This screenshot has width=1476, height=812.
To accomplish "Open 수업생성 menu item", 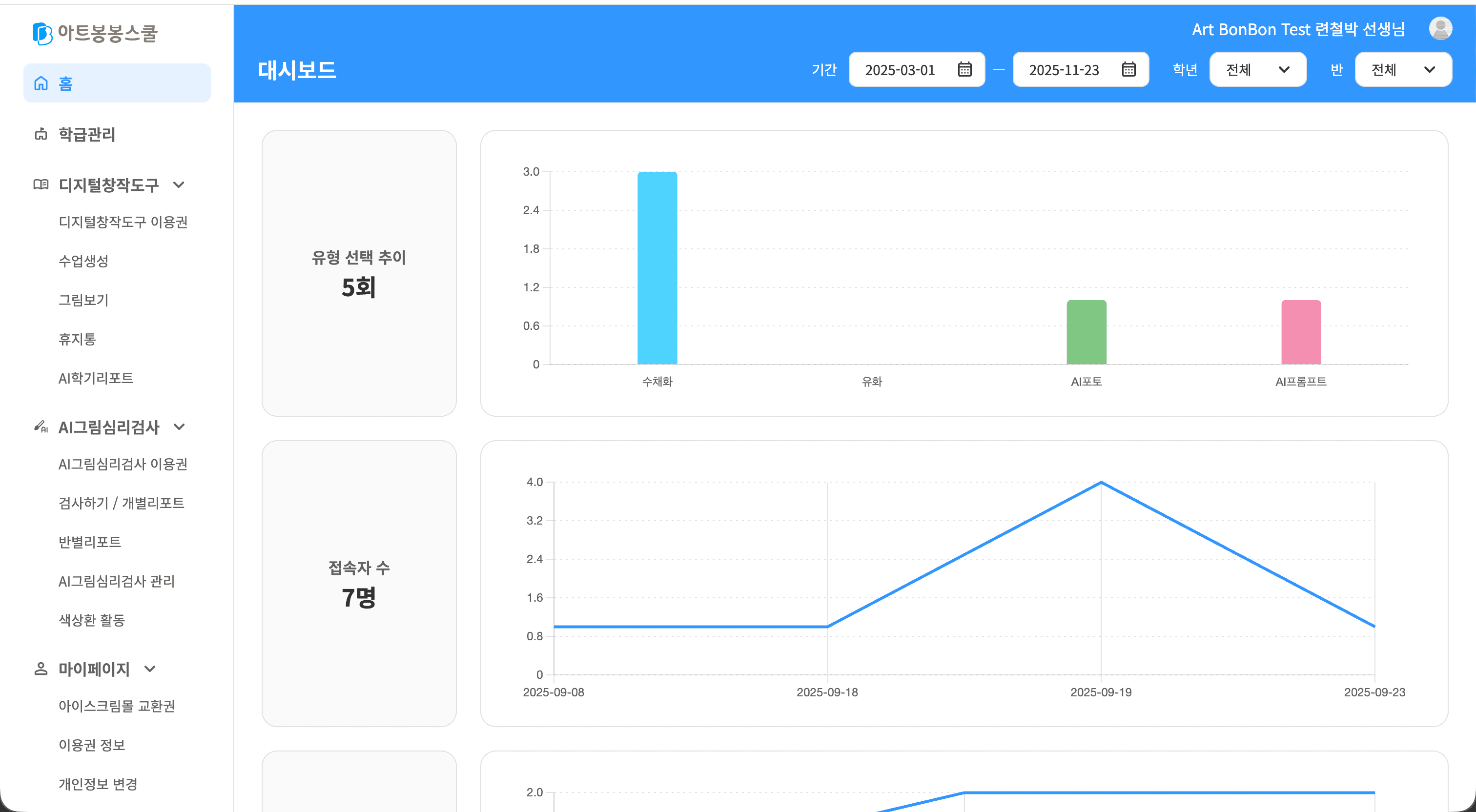I will [x=83, y=261].
